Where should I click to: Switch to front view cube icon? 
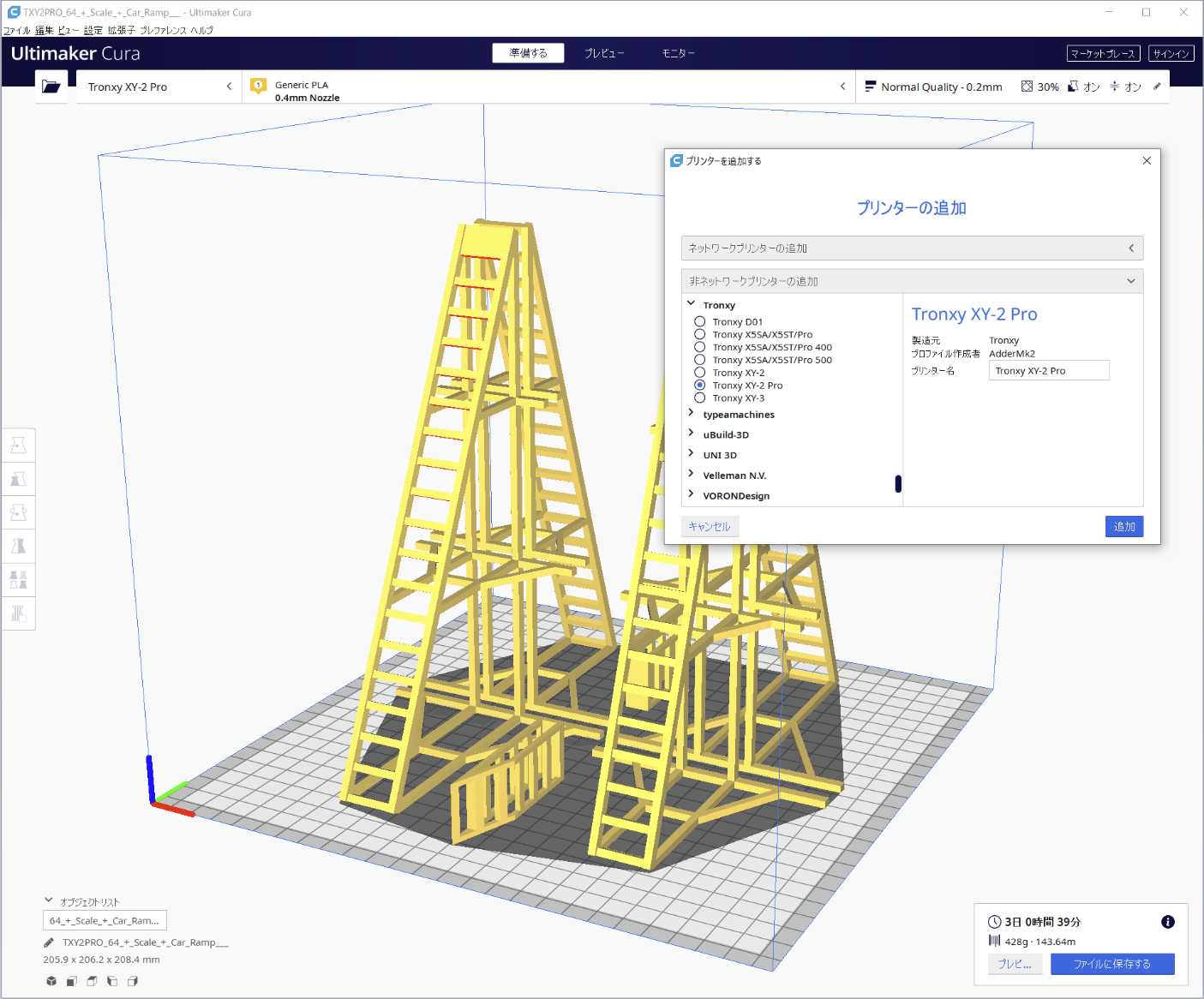click(72, 981)
